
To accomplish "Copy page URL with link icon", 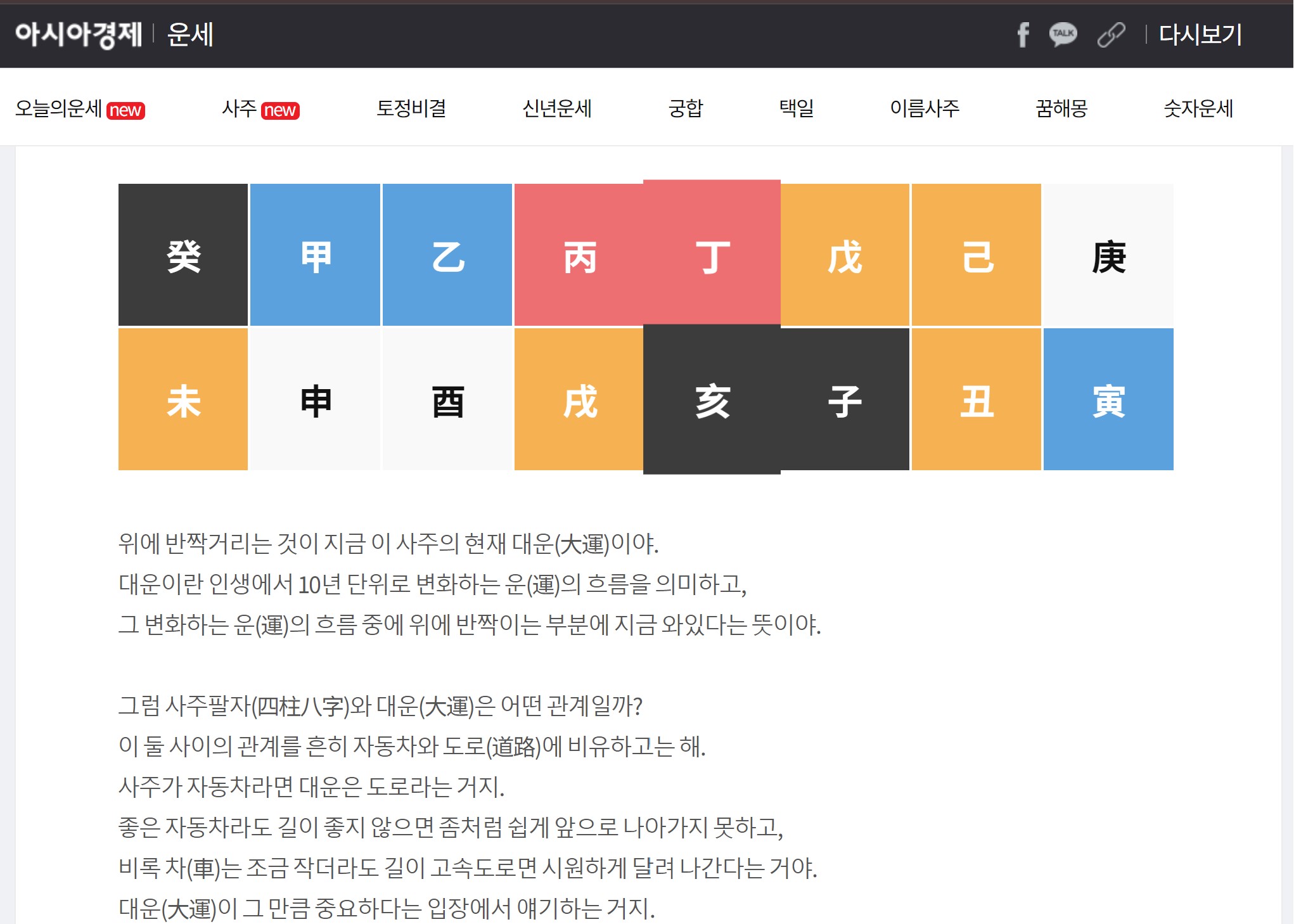I will 1111,34.
